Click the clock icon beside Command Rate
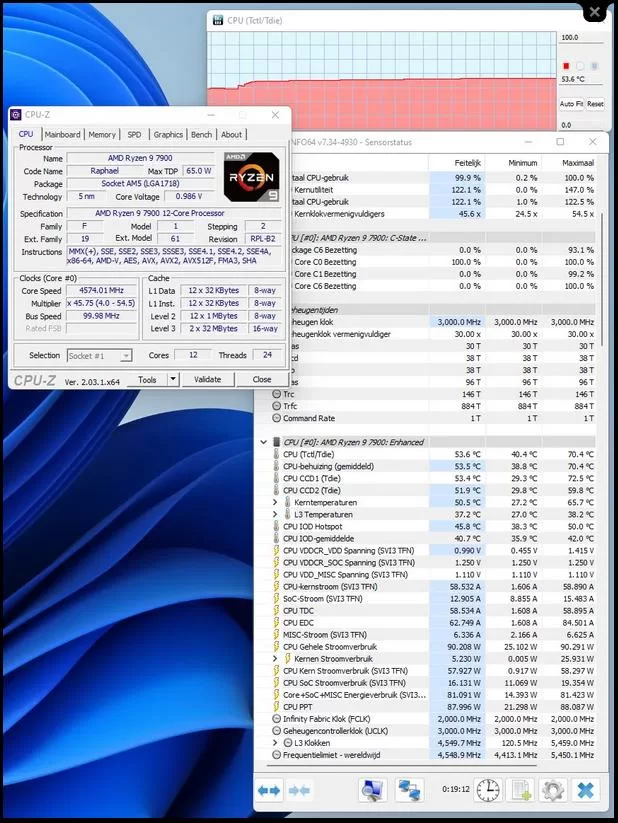This screenshot has width=618, height=823. (x=276, y=418)
